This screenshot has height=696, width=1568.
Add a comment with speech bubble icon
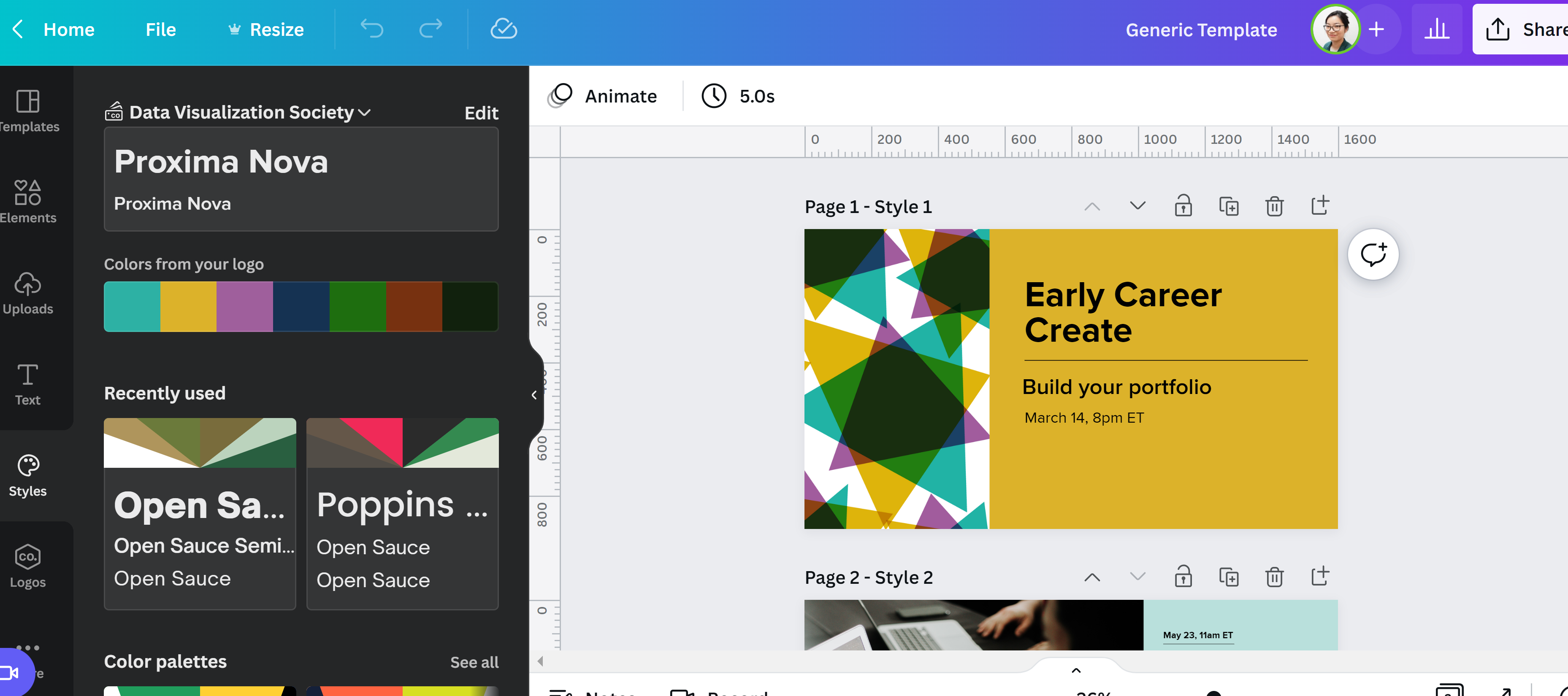point(1373,254)
